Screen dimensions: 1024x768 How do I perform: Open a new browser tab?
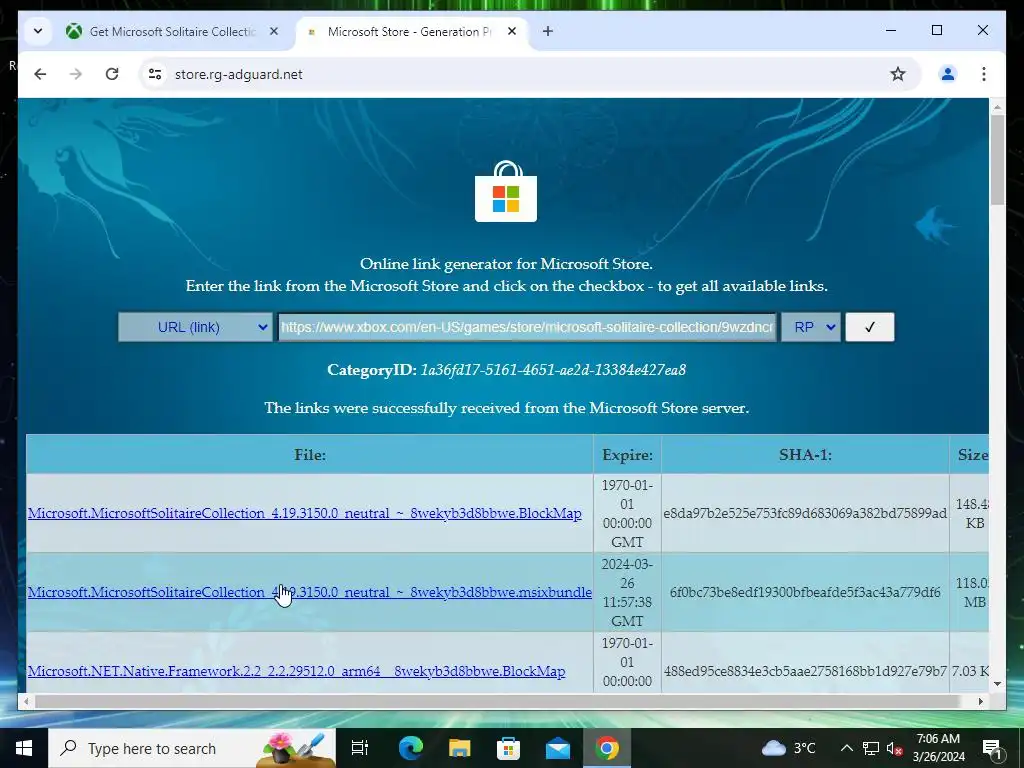pyautogui.click(x=548, y=31)
